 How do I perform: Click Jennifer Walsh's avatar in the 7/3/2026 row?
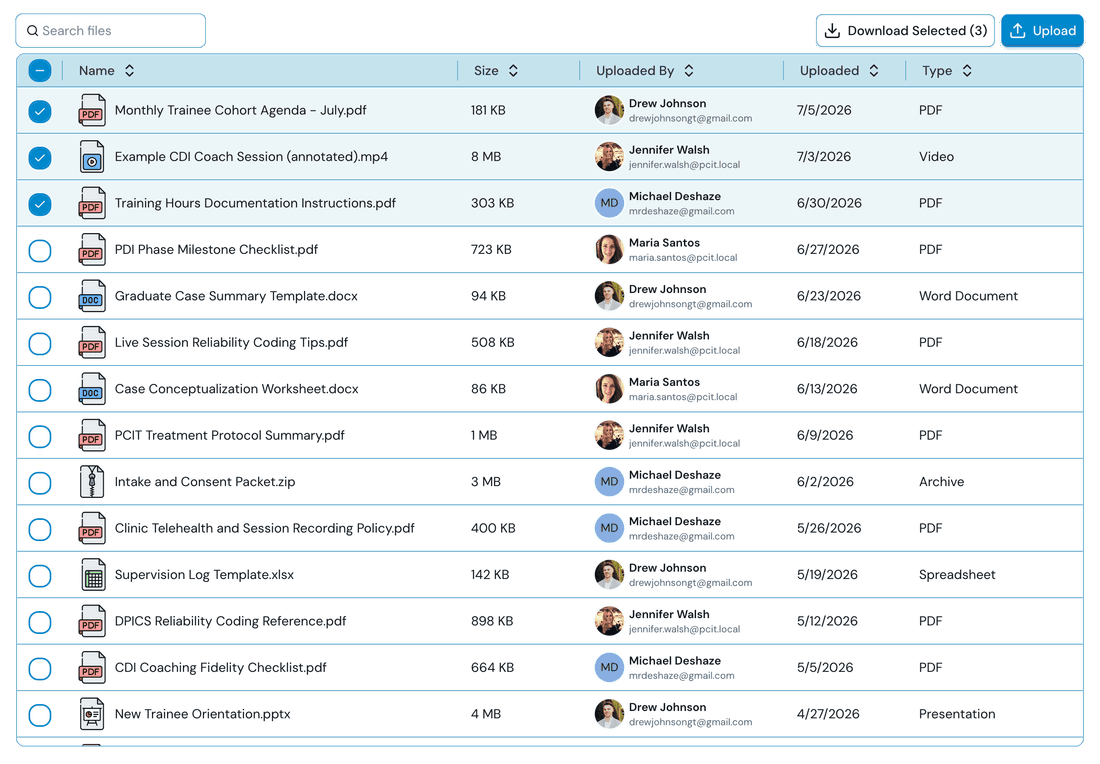(x=609, y=156)
